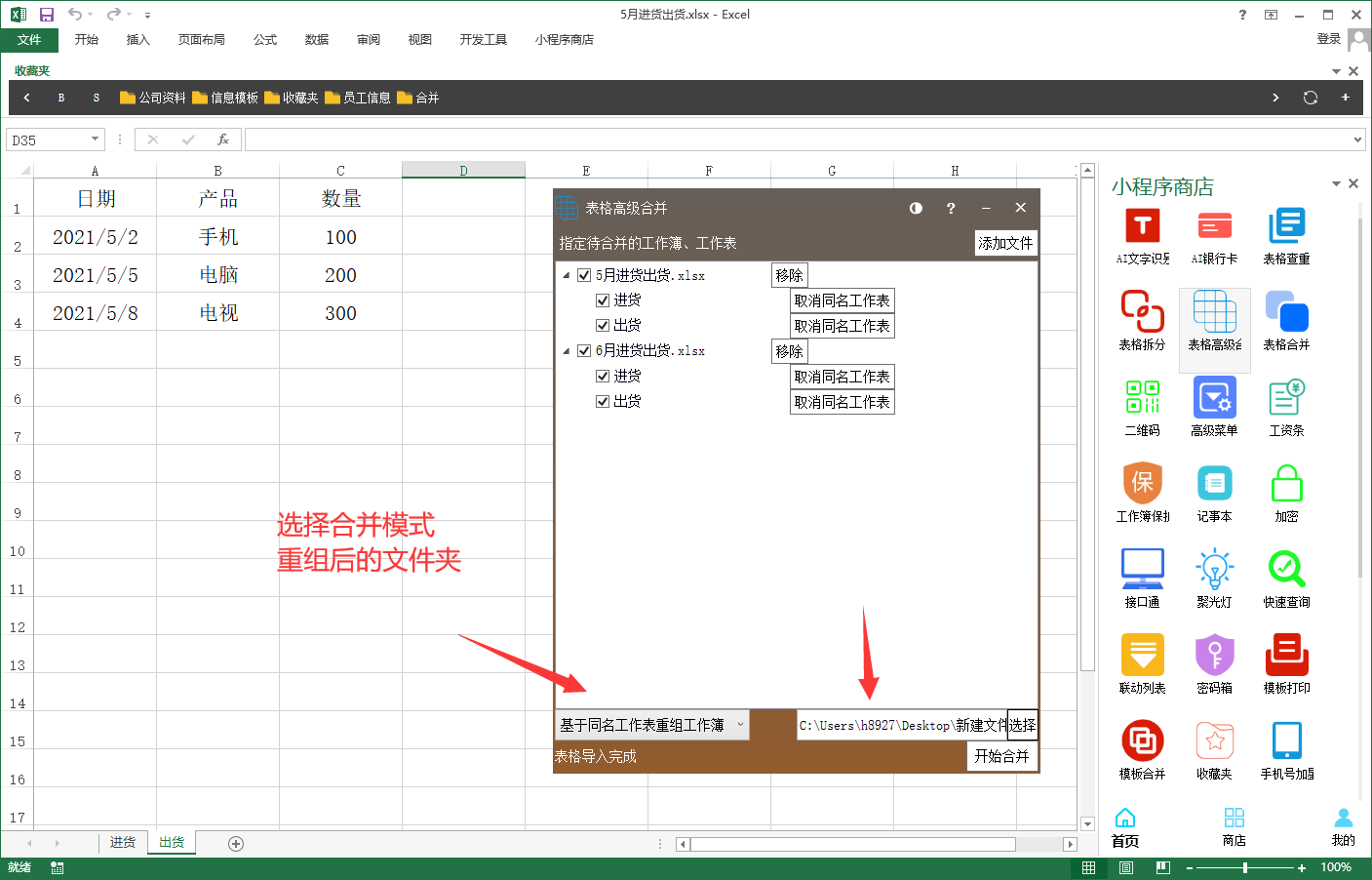The image size is (1372, 880).
Task: Switch to the 进货 sheet tab
Action: 122,843
